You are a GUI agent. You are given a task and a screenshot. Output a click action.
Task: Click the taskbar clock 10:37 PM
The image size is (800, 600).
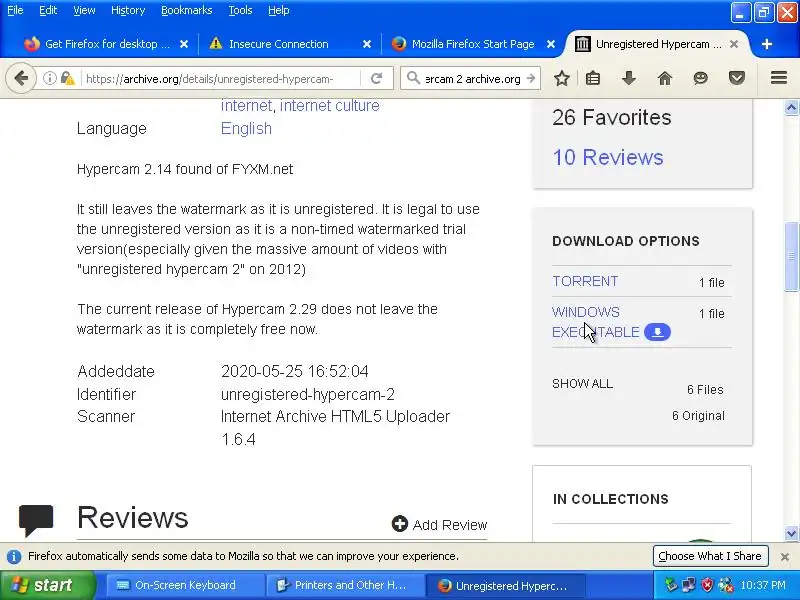pos(763,585)
